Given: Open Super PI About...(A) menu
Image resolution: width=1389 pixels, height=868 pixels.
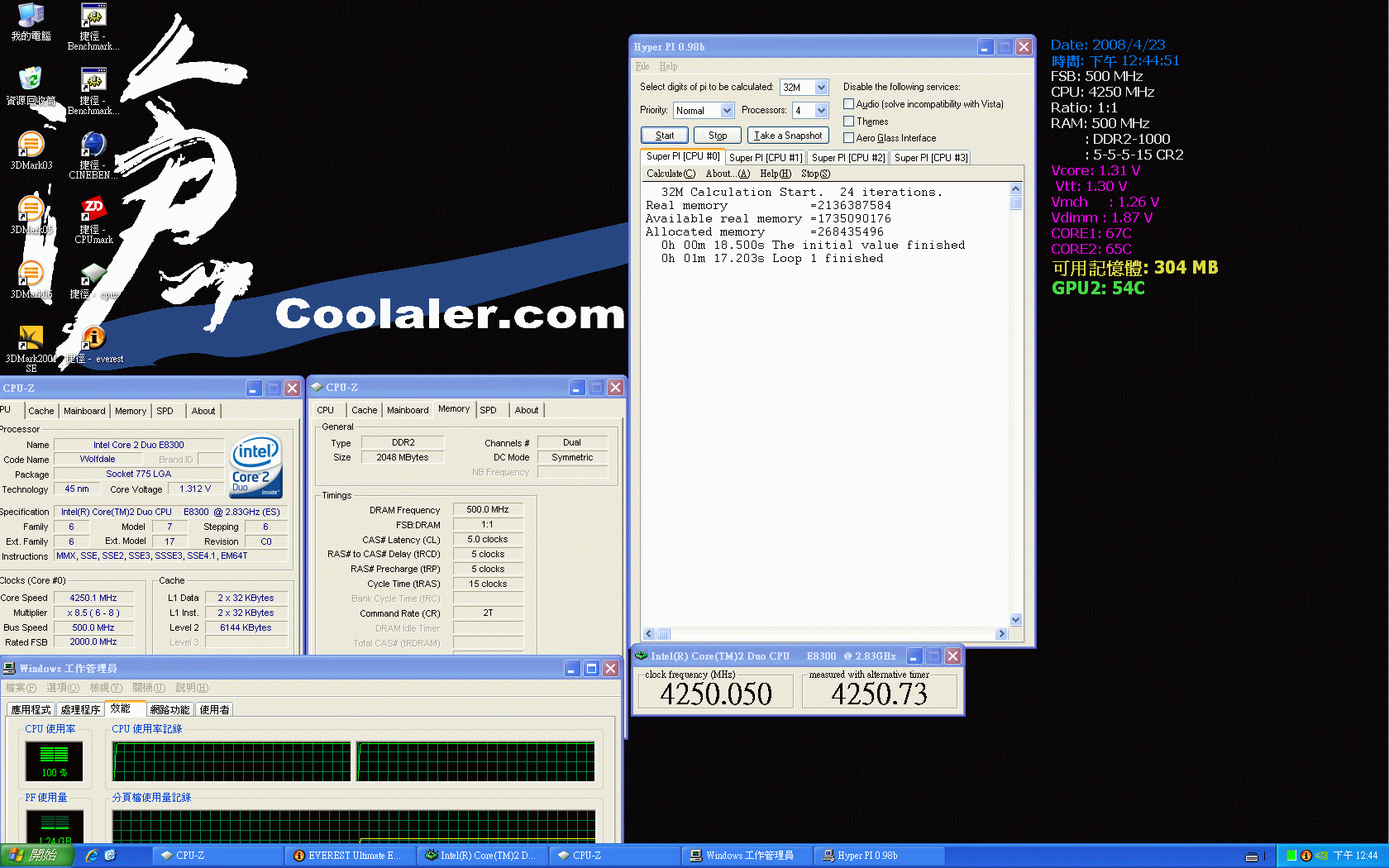Looking at the screenshot, I should click(728, 174).
